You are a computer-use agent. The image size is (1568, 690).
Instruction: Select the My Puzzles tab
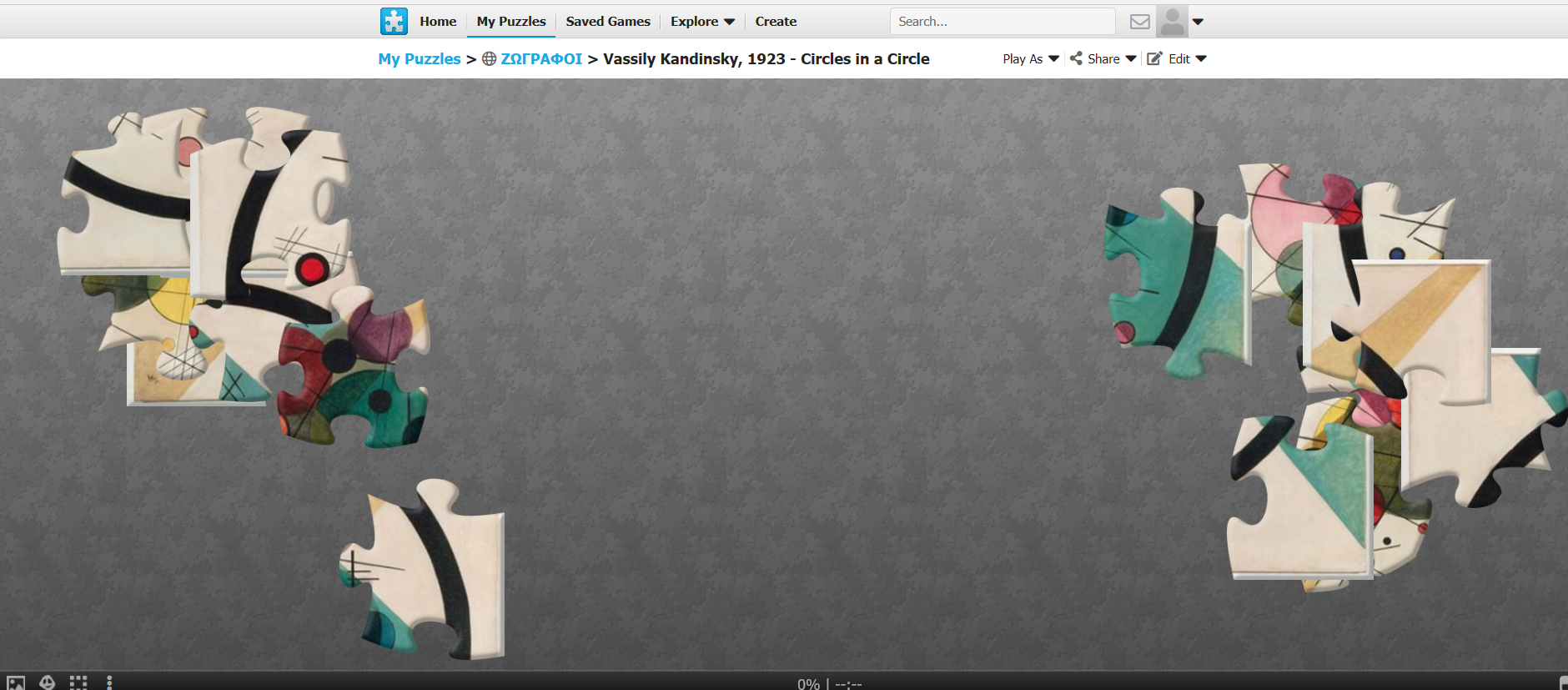point(511,22)
